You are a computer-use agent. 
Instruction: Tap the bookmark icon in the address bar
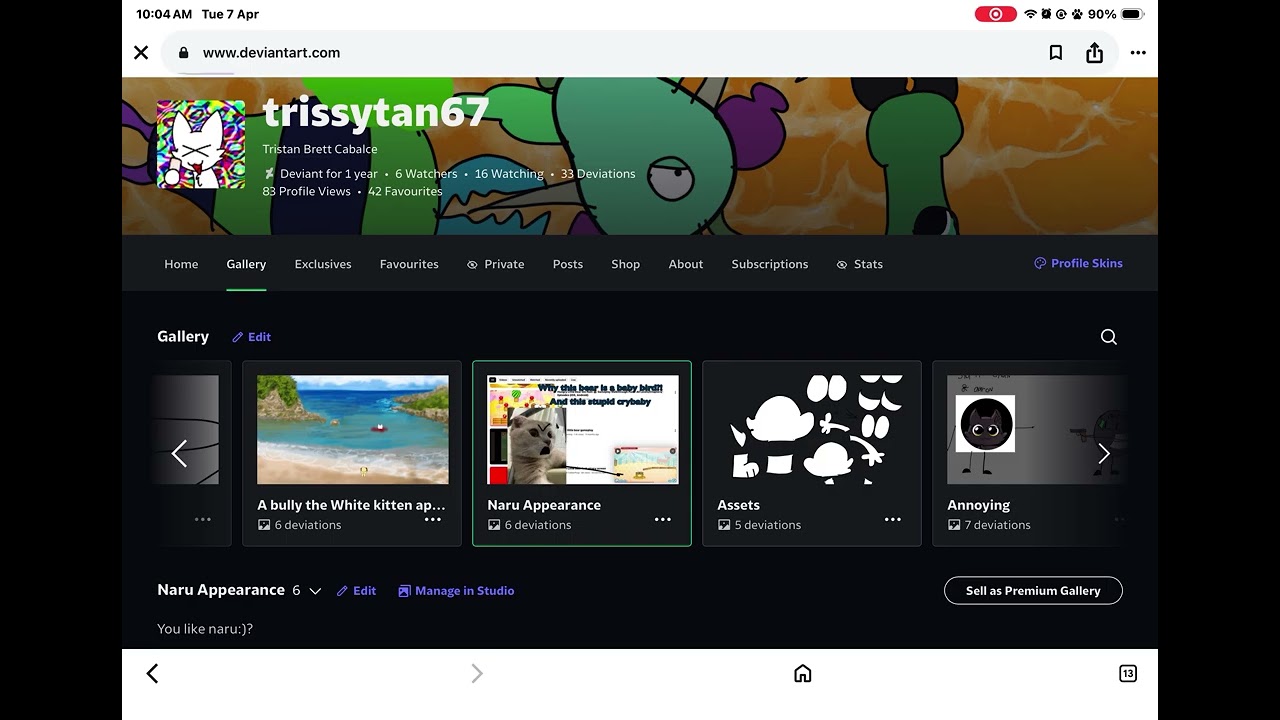pyautogui.click(x=1056, y=53)
